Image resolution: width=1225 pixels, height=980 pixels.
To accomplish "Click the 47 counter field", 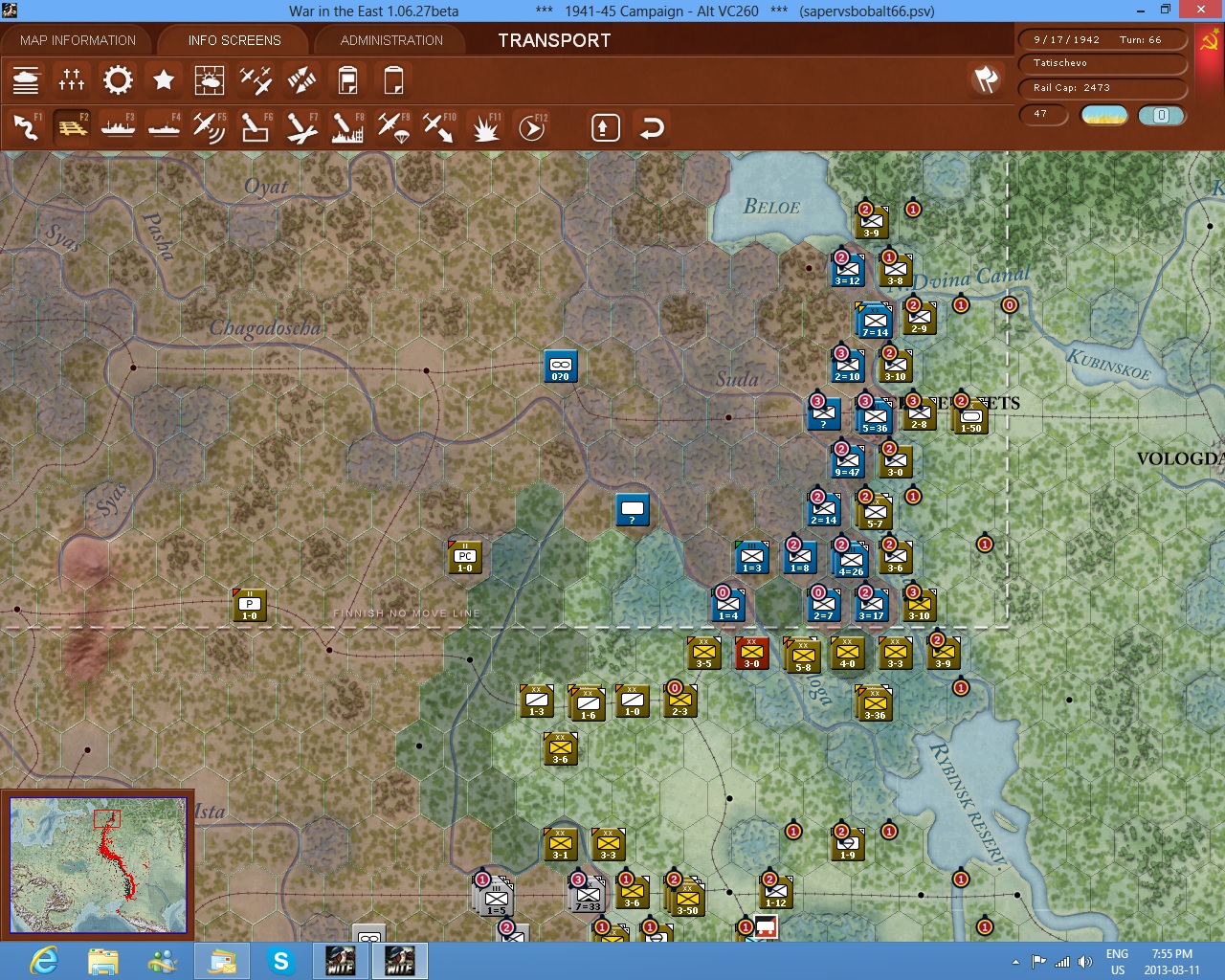I will 1045,115.
